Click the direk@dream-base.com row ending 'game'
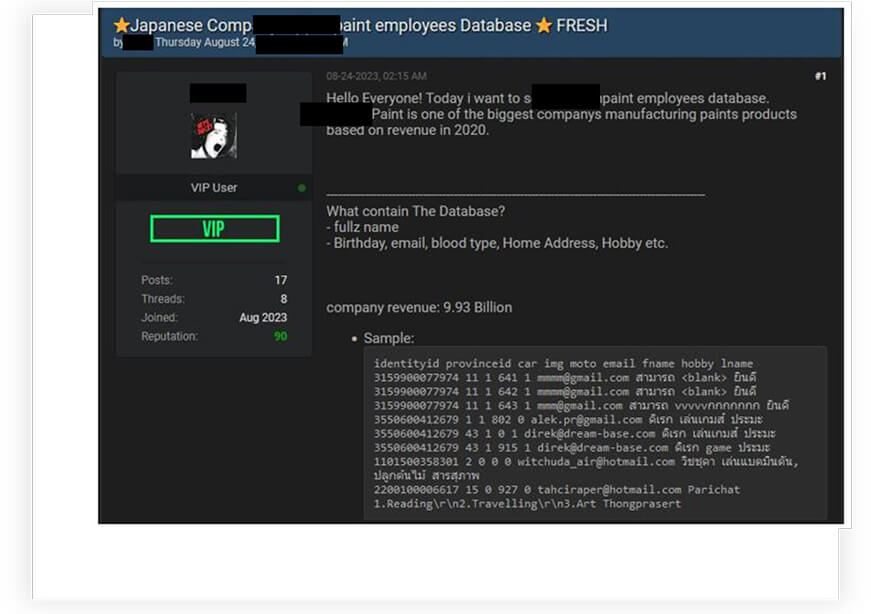Screen dimensions: 871x614 (x=572, y=447)
